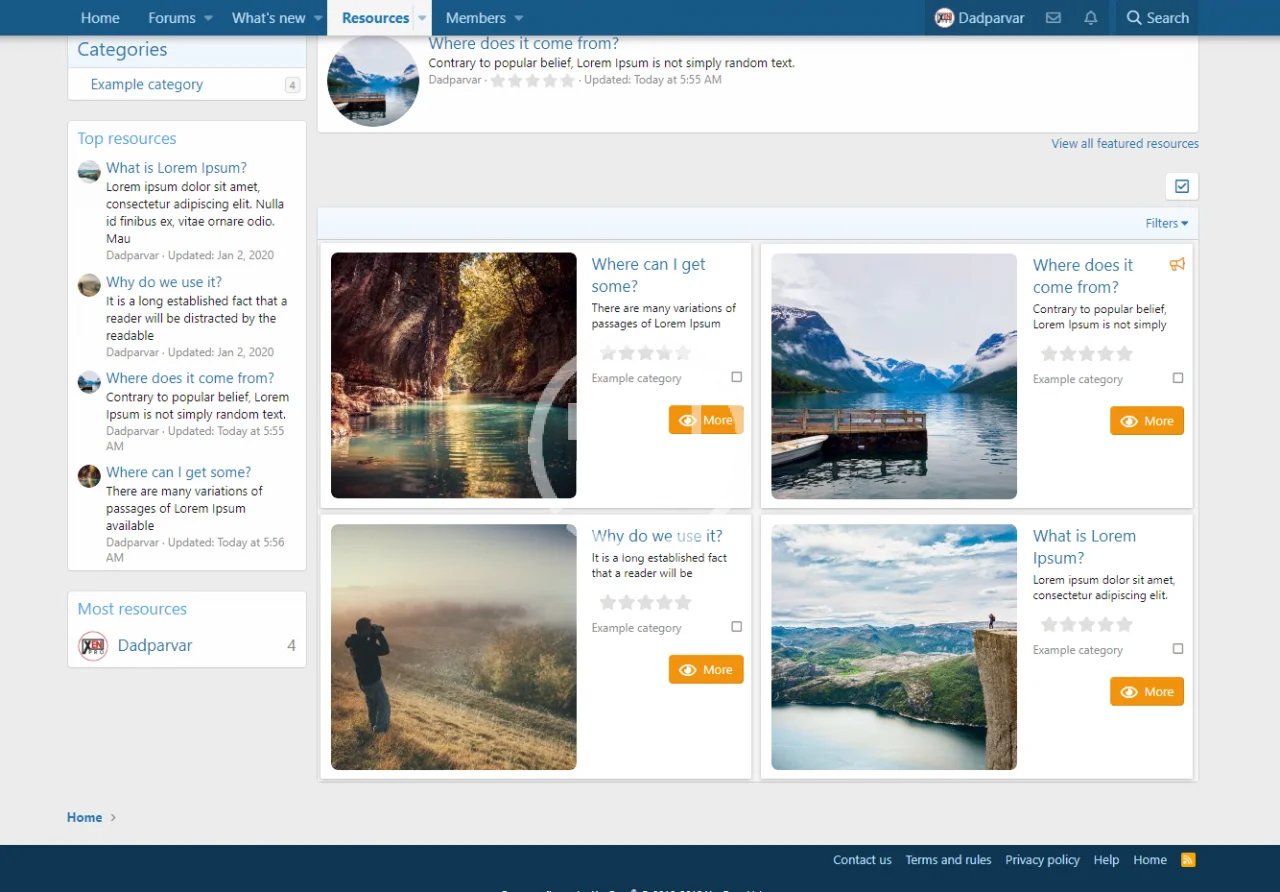Image resolution: width=1280 pixels, height=892 pixels.
Task: Expand the Filters dropdown
Action: point(1166,223)
